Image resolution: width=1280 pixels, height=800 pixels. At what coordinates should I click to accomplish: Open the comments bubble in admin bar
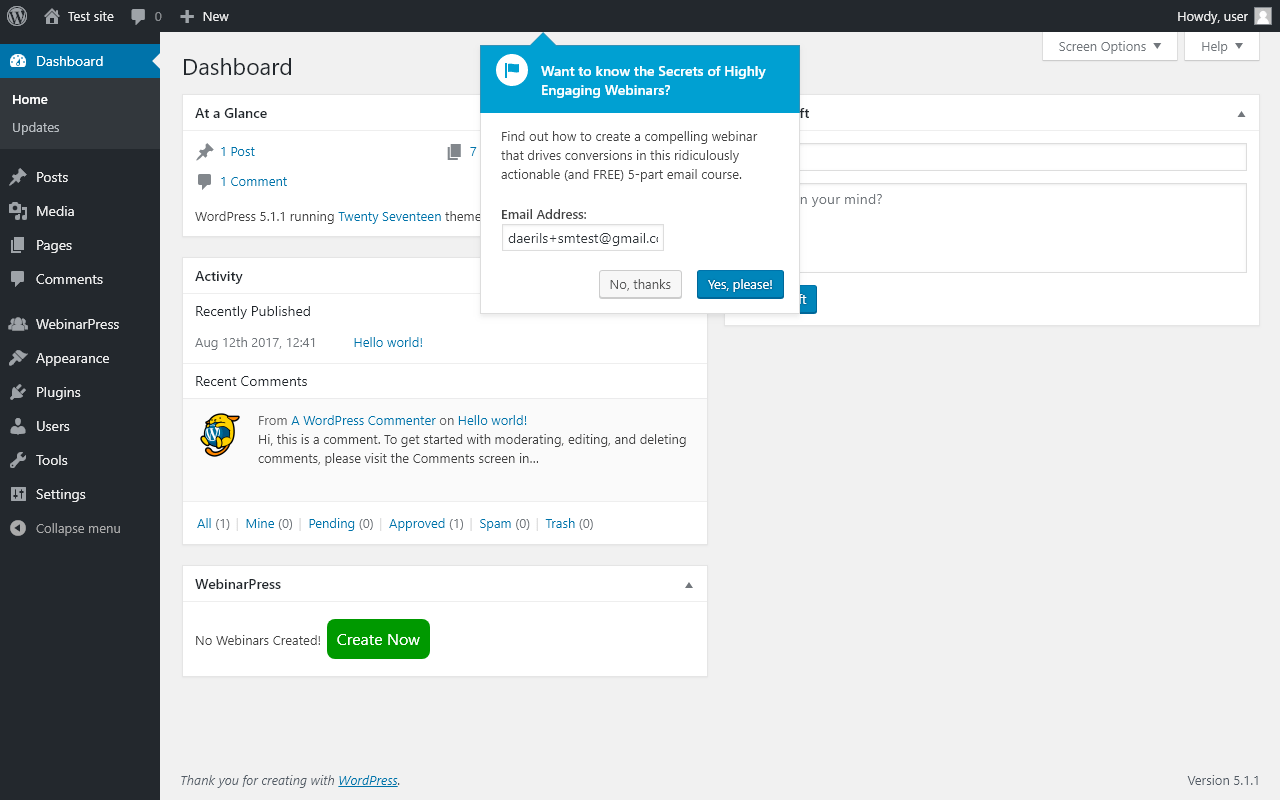coord(139,16)
